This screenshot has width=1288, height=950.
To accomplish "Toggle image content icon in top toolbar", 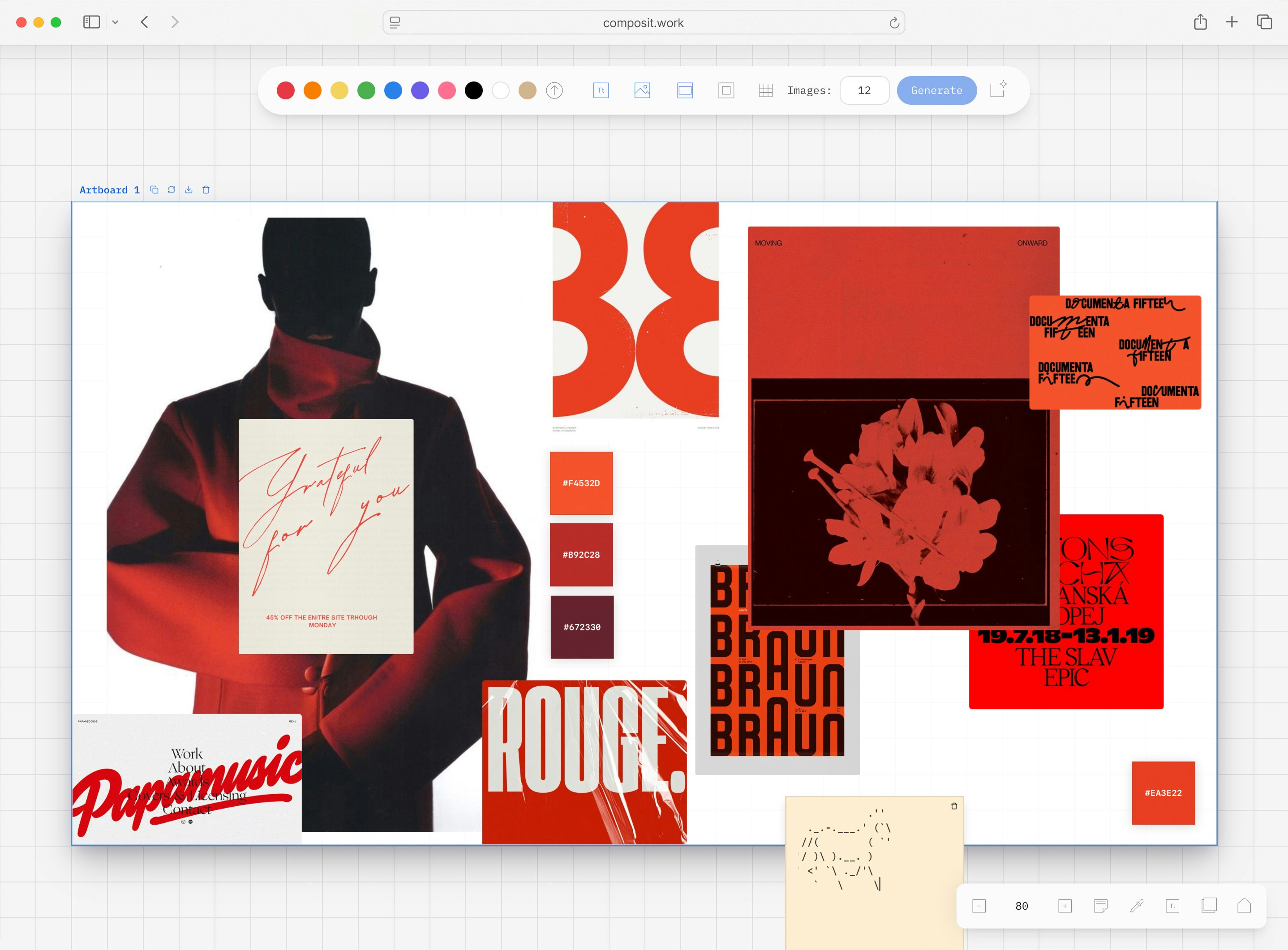I will point(643,90).
